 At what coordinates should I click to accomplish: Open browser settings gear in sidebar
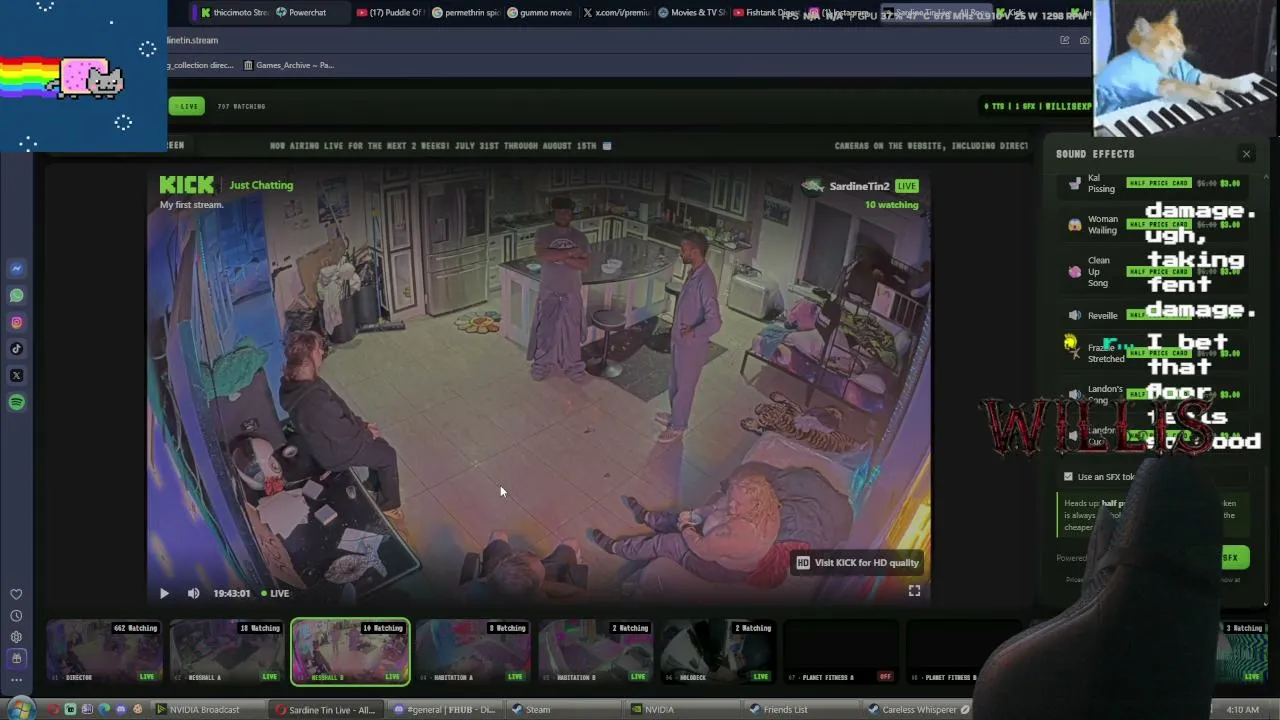(x=16, y=637)
